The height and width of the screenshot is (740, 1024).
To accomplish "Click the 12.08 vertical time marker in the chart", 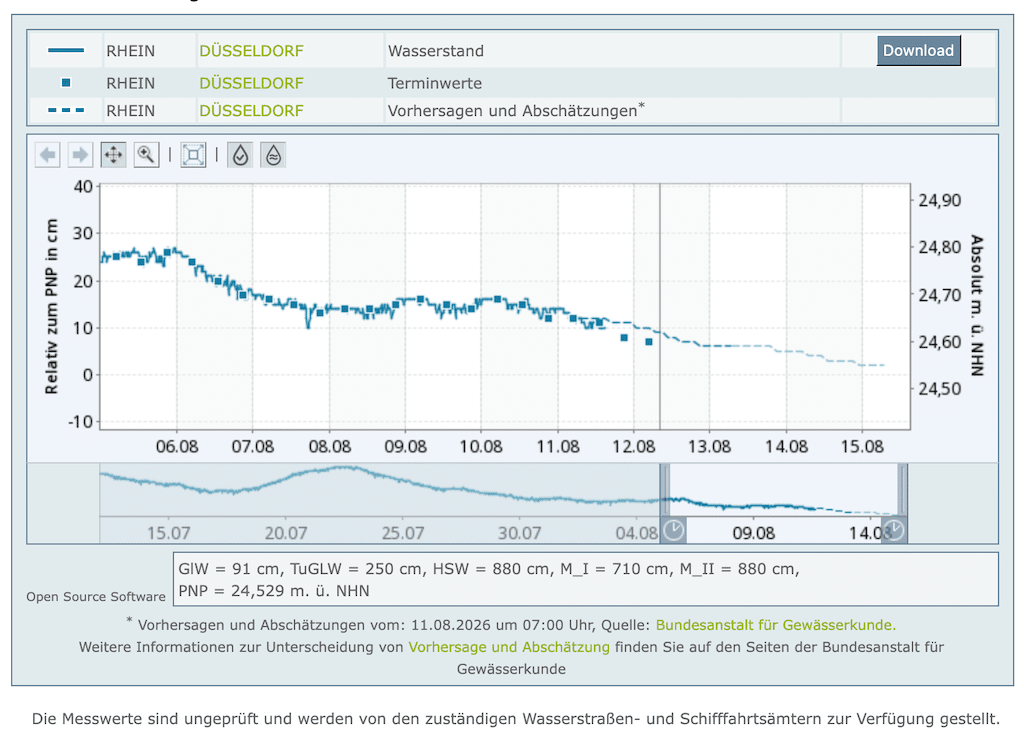I will 660,306.
